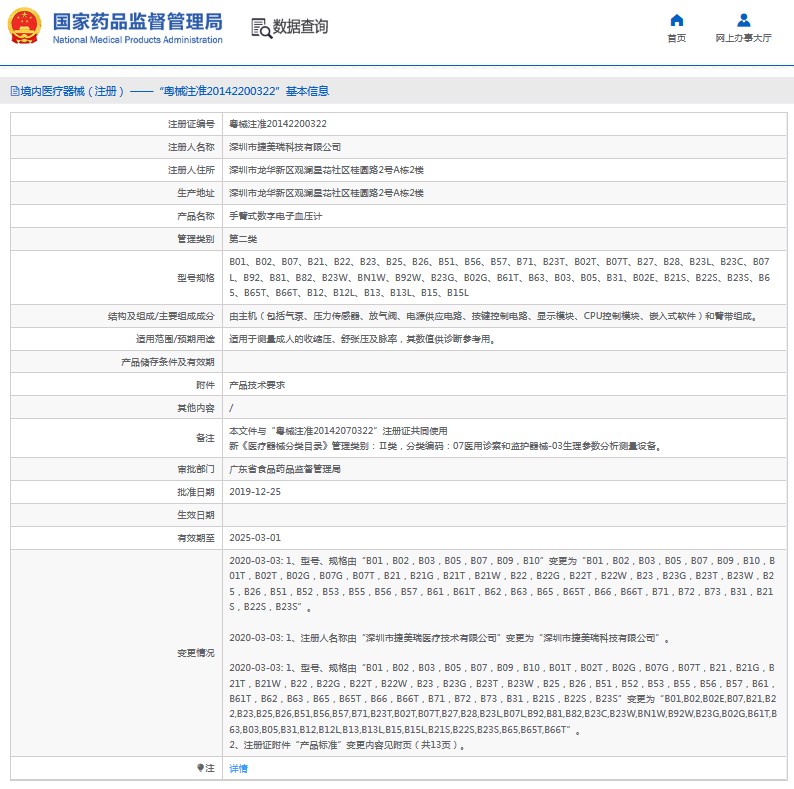The image size is (794, 789).
Task: Select registration number 粤械注准20142200322 value
Action: click(278, 124)
